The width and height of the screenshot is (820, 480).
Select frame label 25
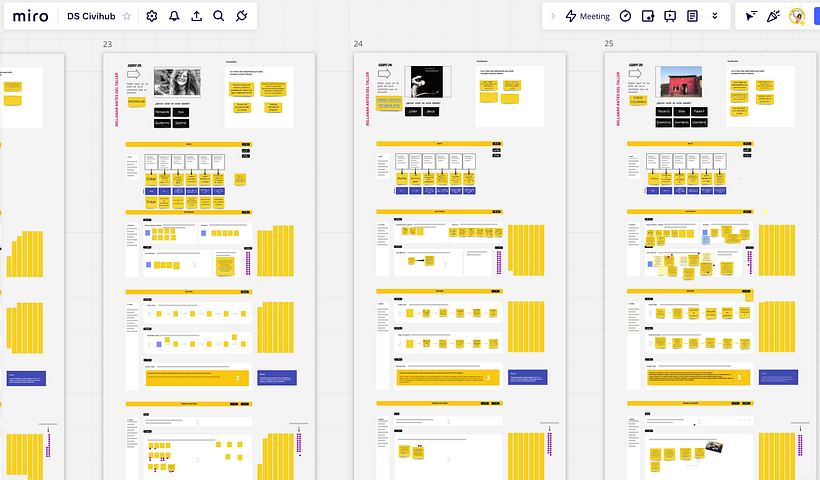[609, 43]
